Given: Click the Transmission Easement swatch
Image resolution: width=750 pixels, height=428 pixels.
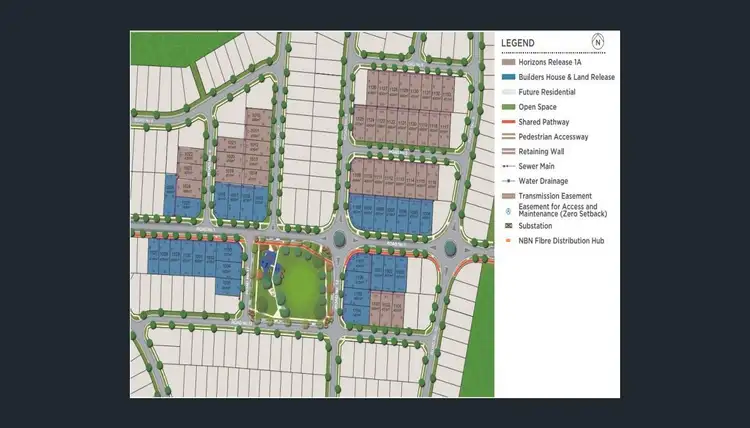Looking at the screenshot, I should [x=509, y=195].
